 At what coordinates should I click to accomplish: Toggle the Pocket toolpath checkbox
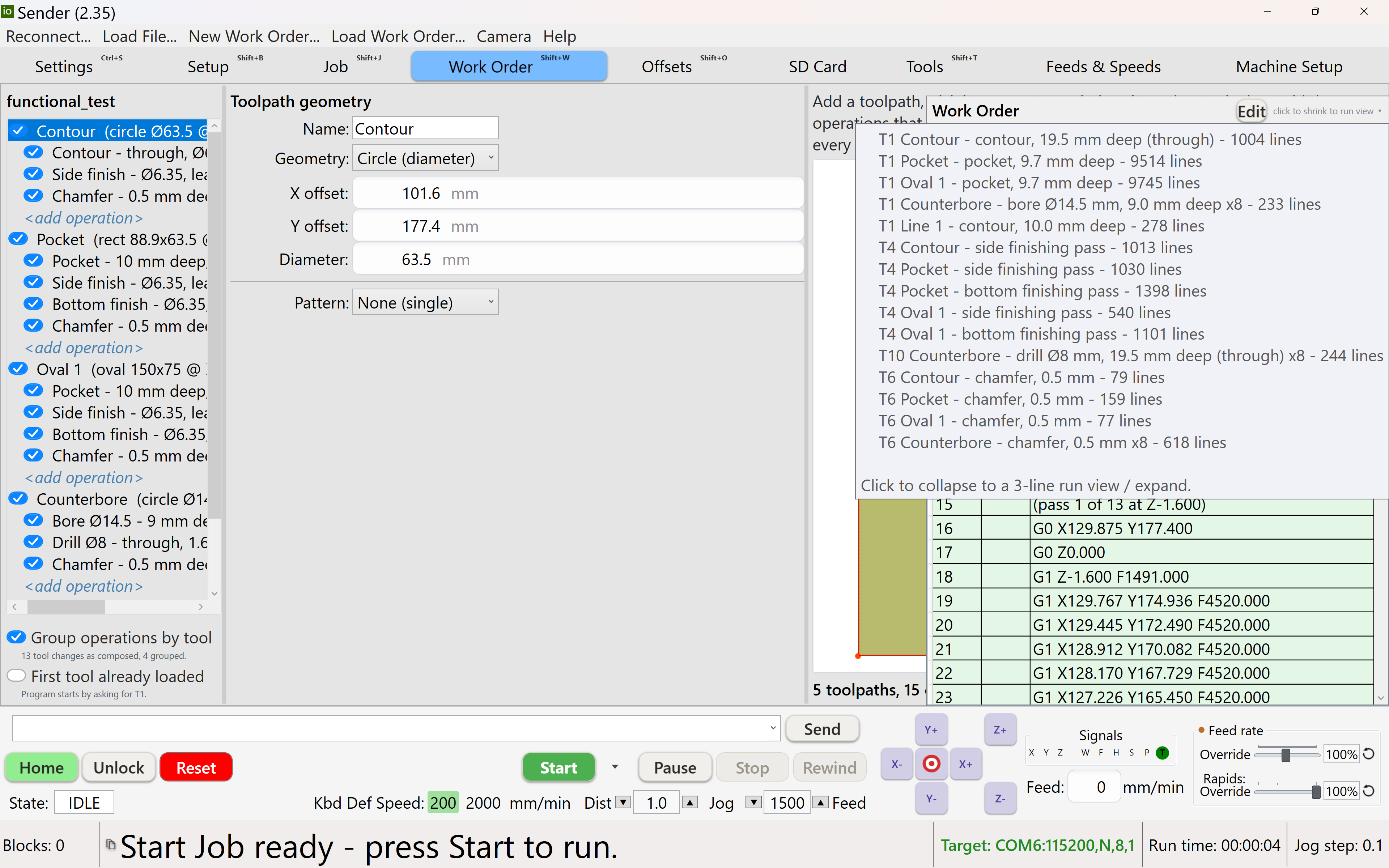pyautogui.click(x=18, y=239)
